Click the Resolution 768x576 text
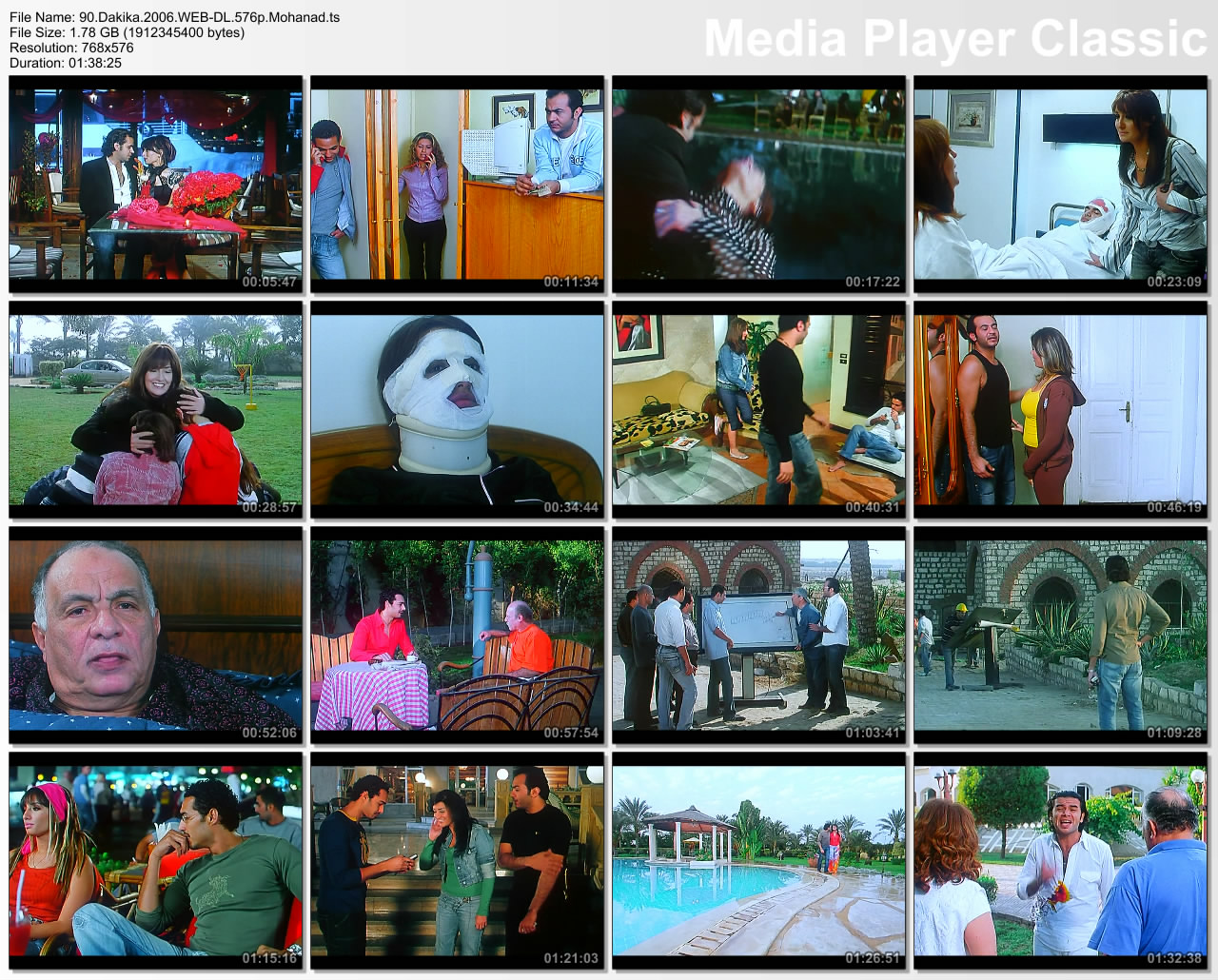This screenshot has width=1218, height=980. click(71, 48)
